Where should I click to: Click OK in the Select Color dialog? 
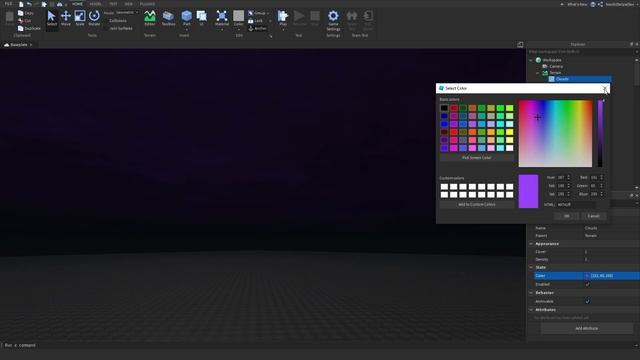click(567, 216)
